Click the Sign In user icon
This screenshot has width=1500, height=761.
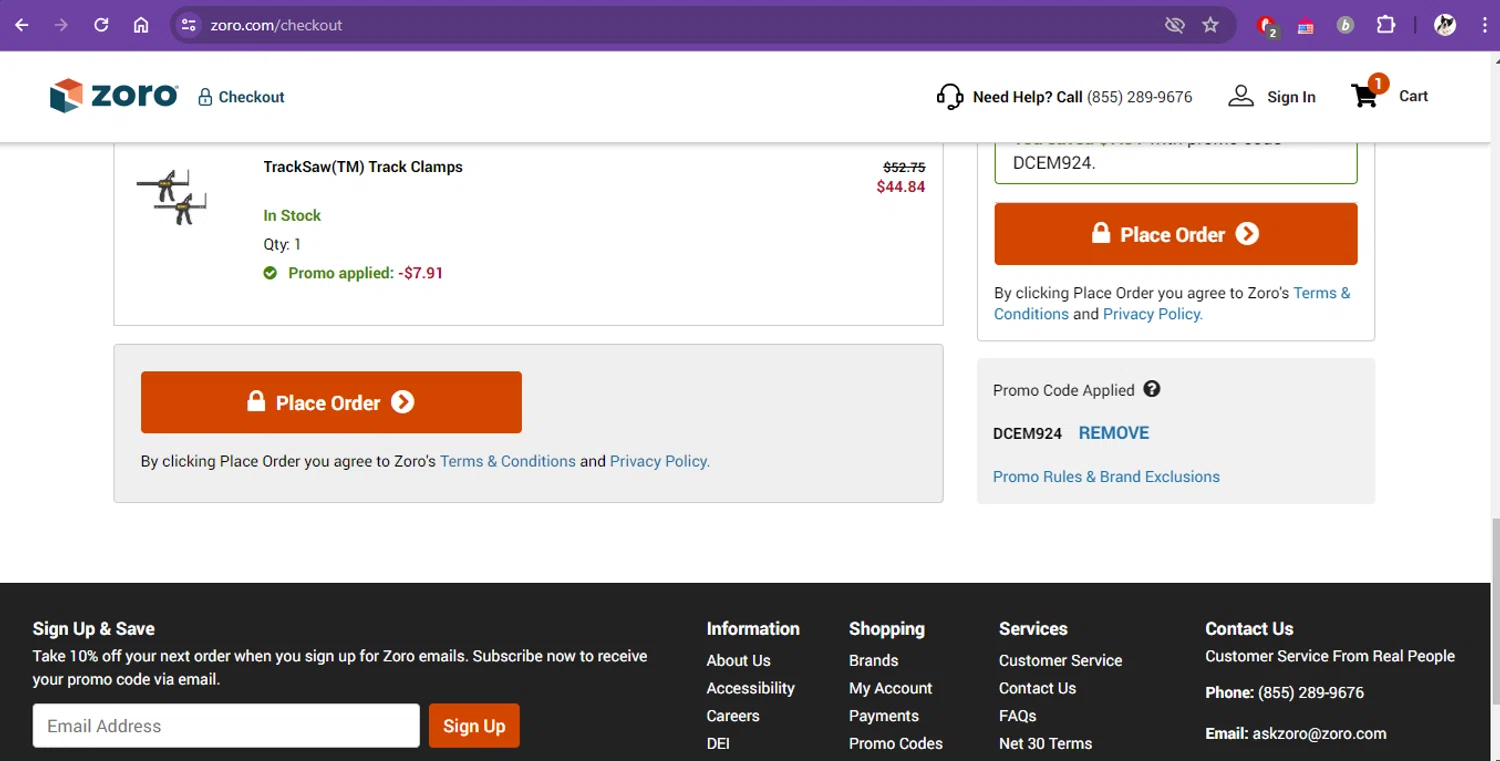tap(1241, 96)
